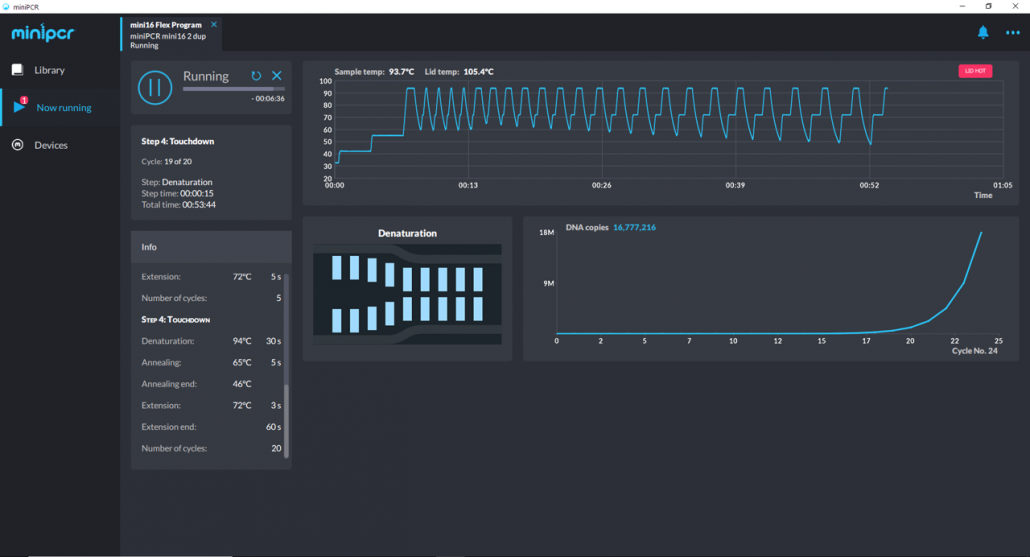Viewport: 1030px width, 557px height.
Task: Click Step 4: Touchdown heading in Info list
Action: click(175, 320)
